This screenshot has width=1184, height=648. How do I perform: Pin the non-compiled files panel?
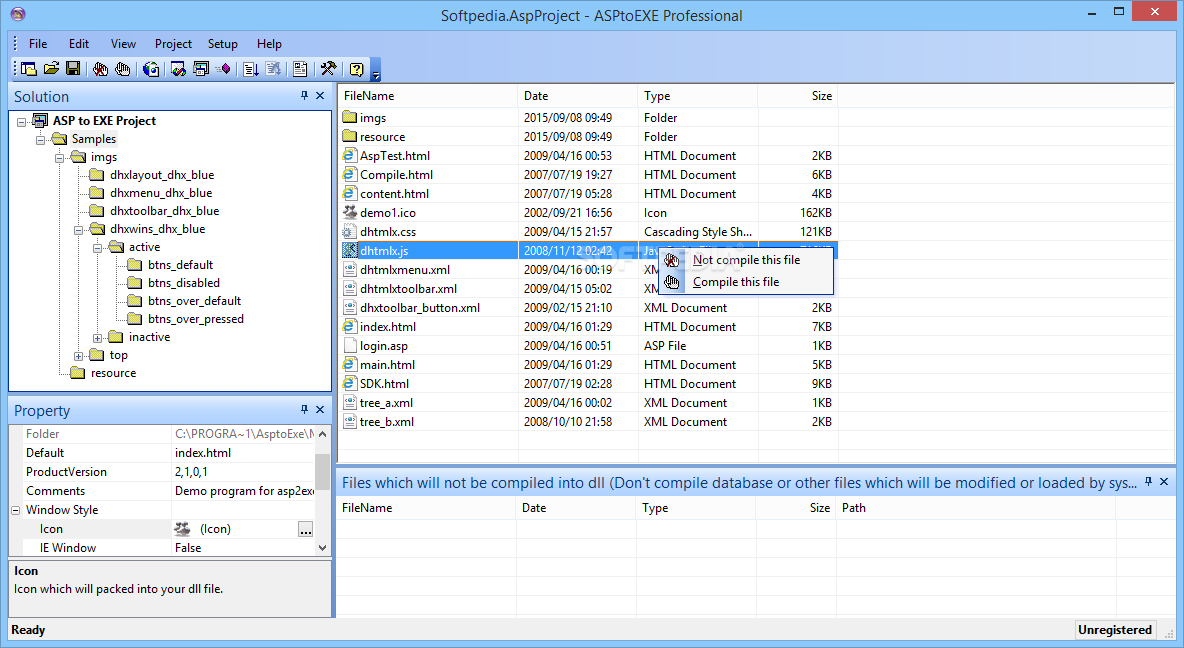[x=1149, y=482]
